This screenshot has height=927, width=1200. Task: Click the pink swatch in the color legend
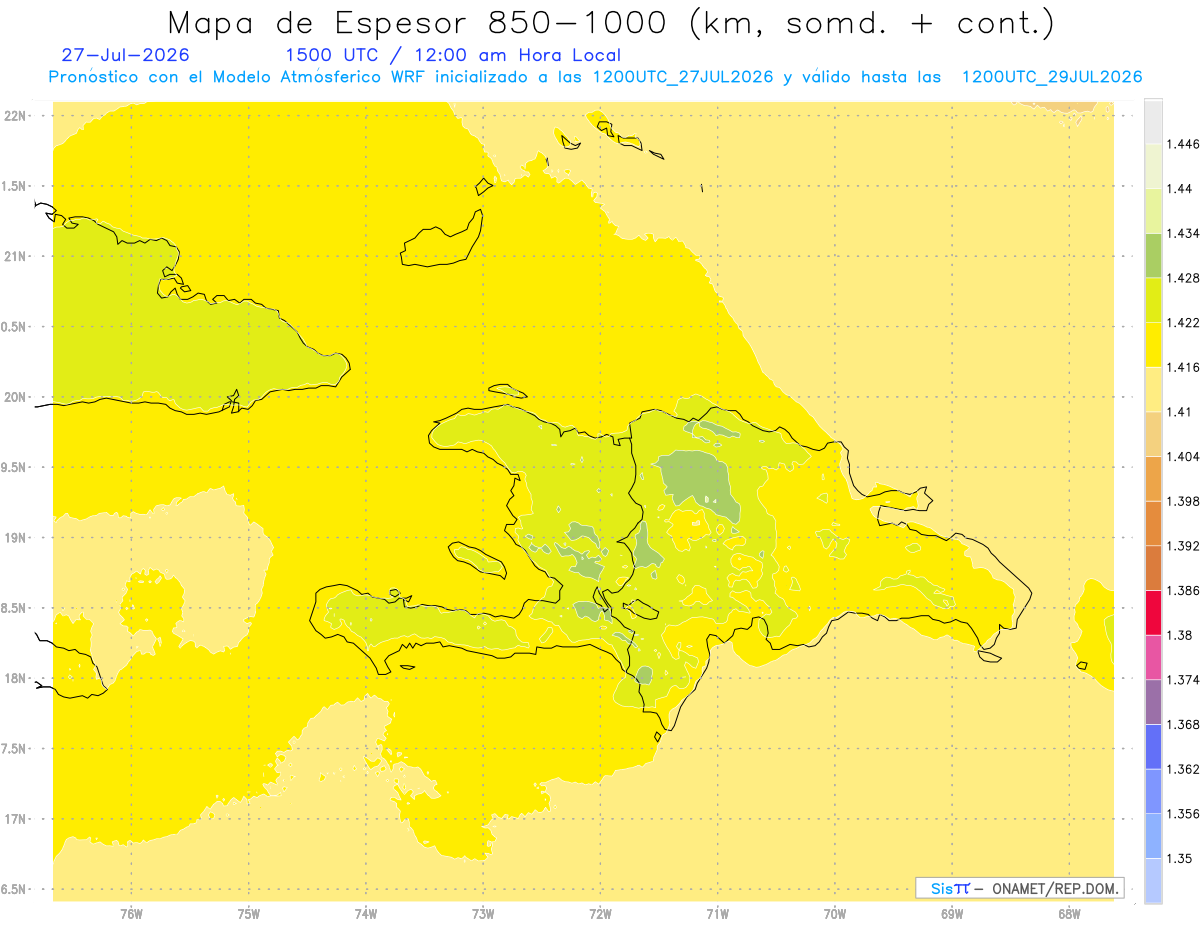tap(1153, 657)
